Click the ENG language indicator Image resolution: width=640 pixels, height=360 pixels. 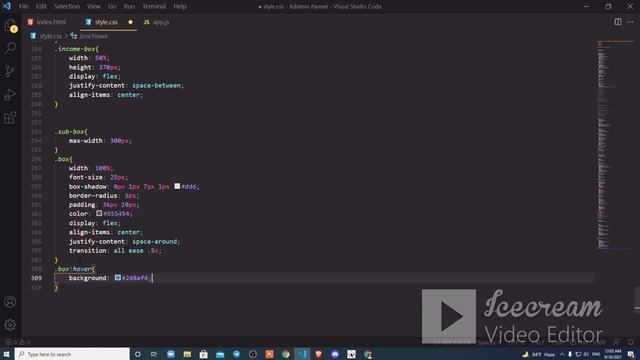point(596,354)
